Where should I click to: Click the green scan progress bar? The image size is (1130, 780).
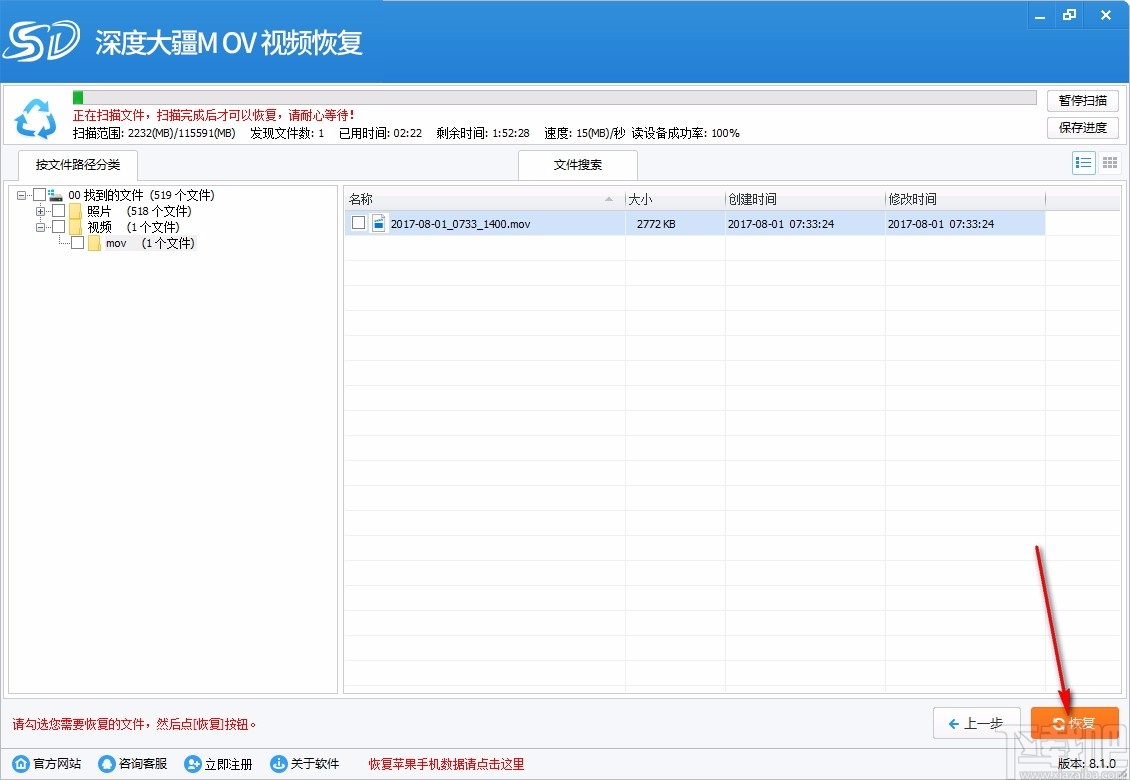[x=80, y=97]
